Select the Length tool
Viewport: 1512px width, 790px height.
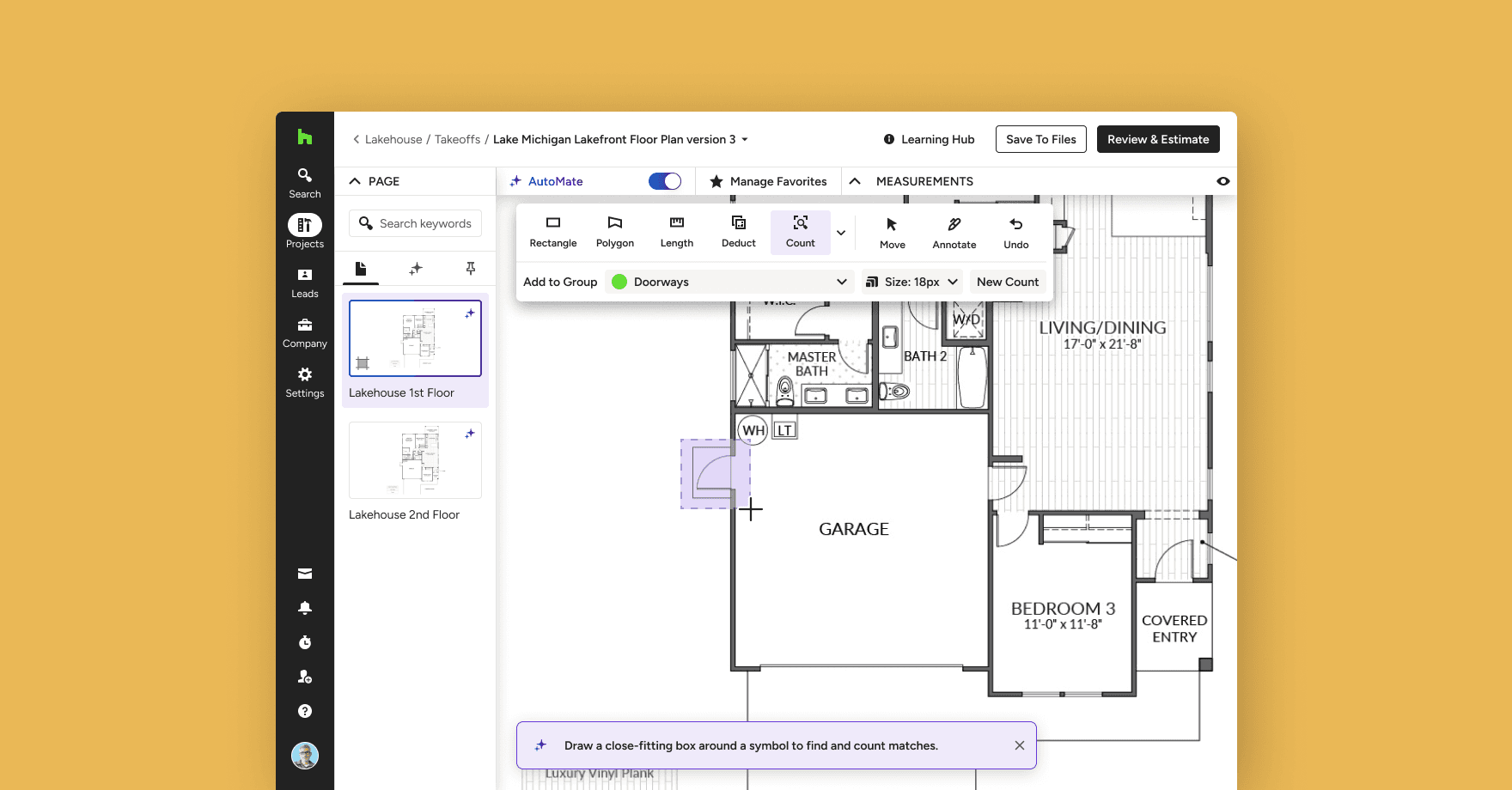point(677,232)
